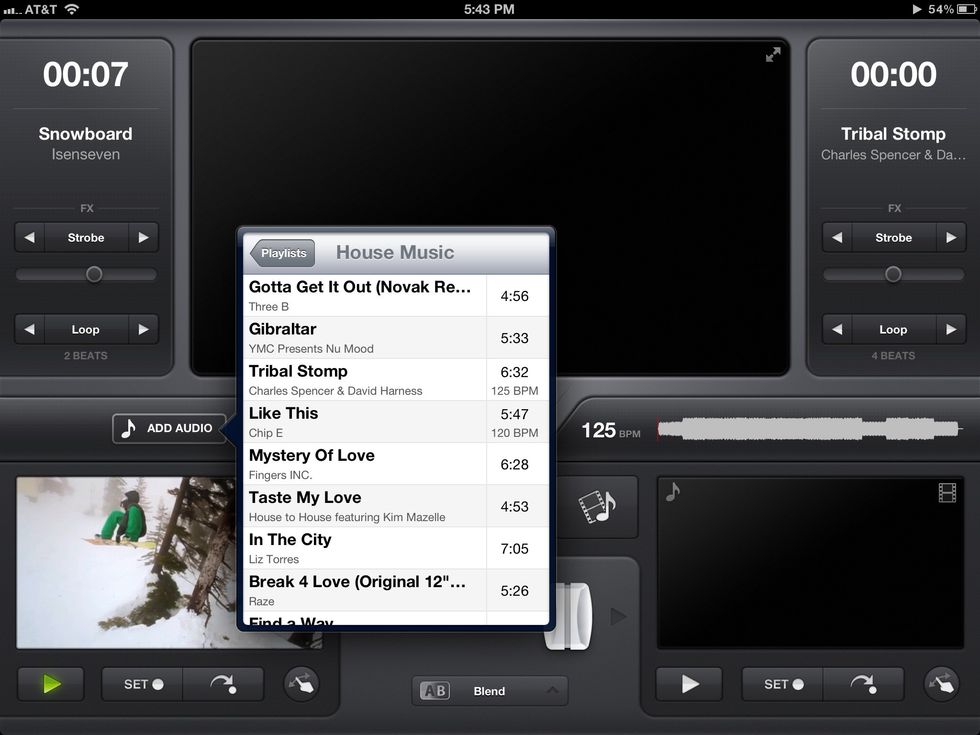
Task: Click the 00:00 timer on right deck
Action: 893,74
